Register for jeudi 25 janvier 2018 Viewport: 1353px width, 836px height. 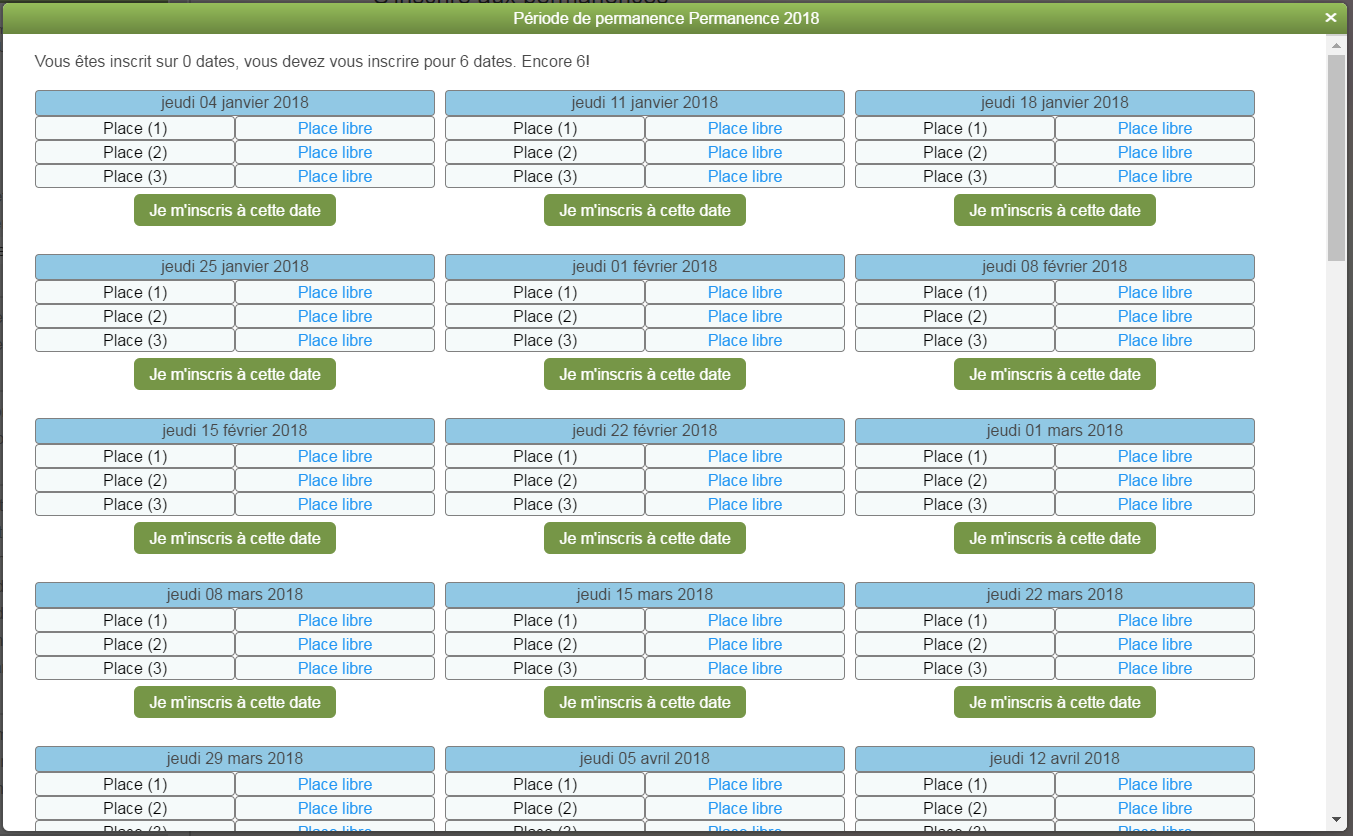[x=235, y=374]
